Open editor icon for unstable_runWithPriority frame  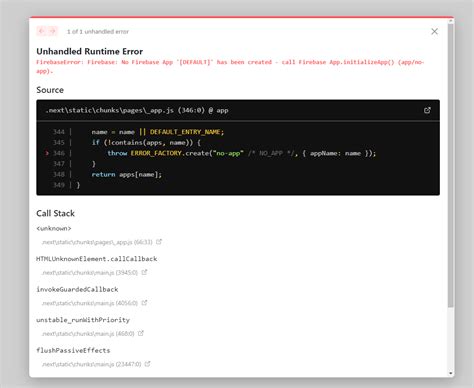tap(141, 333)
